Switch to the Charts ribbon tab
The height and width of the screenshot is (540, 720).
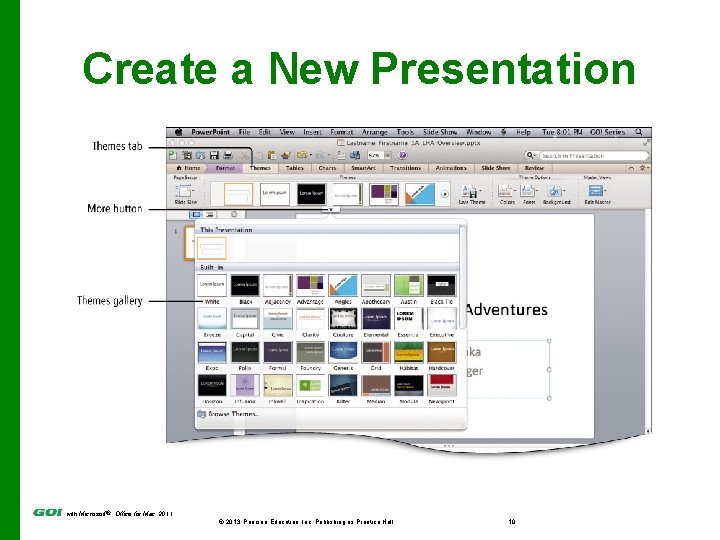tap(327, 169)
